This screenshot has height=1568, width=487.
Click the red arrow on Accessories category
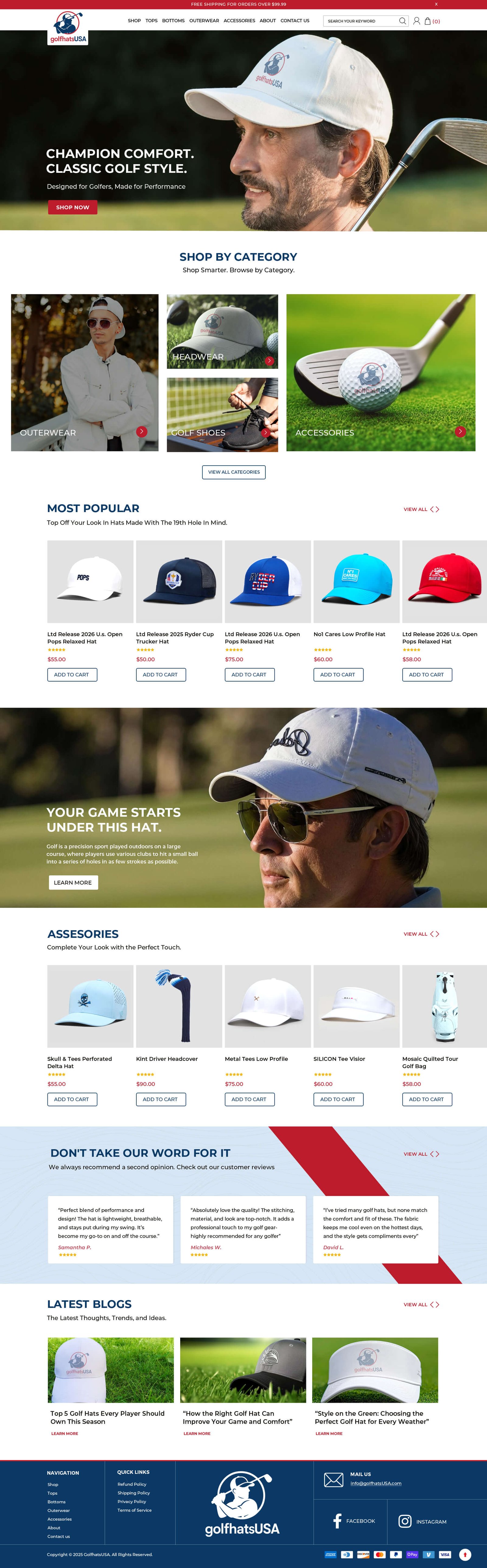(x=461, y=431)
